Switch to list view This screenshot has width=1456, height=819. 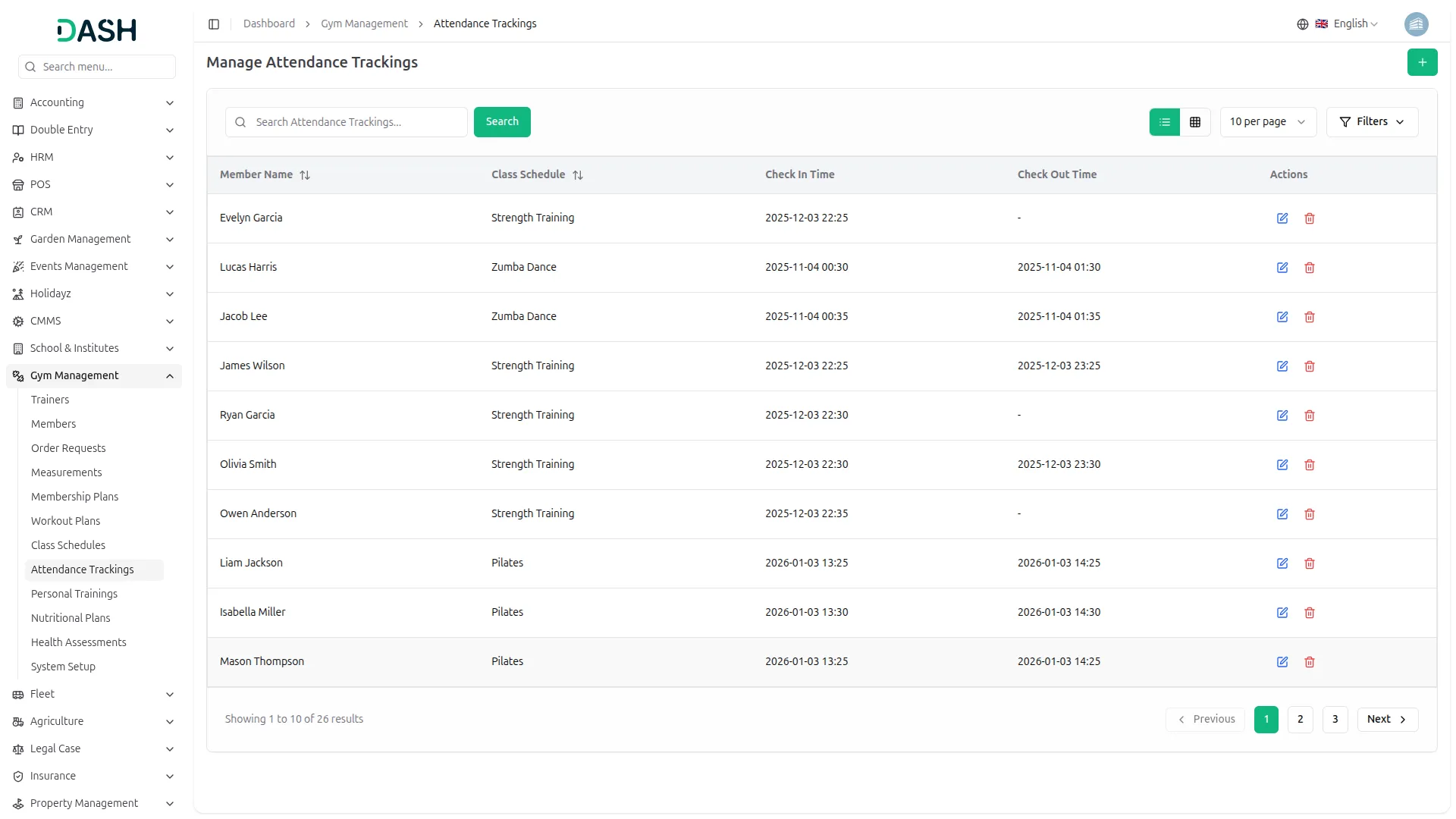click(x=1164, y=122)
